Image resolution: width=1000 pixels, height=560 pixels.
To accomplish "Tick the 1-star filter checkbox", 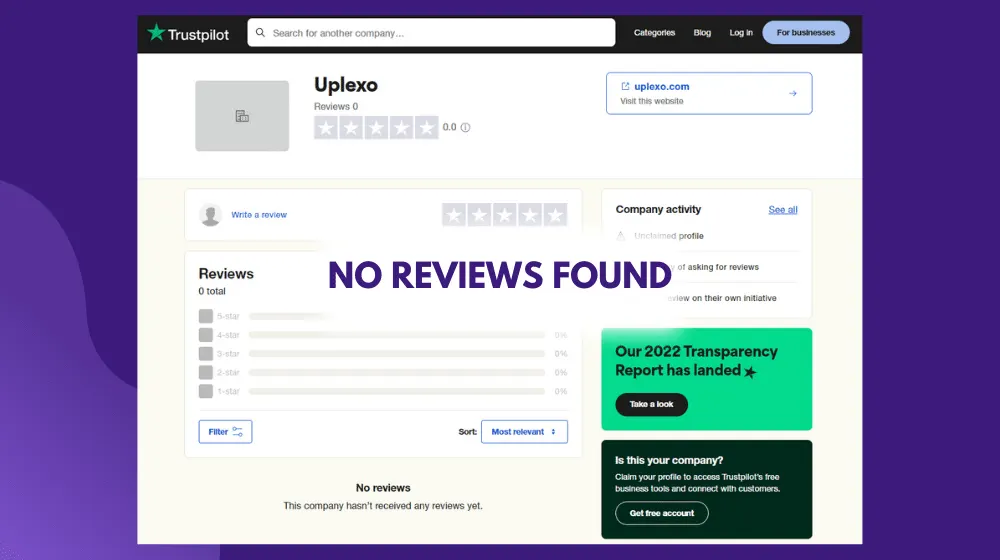I will click(205, 392).
